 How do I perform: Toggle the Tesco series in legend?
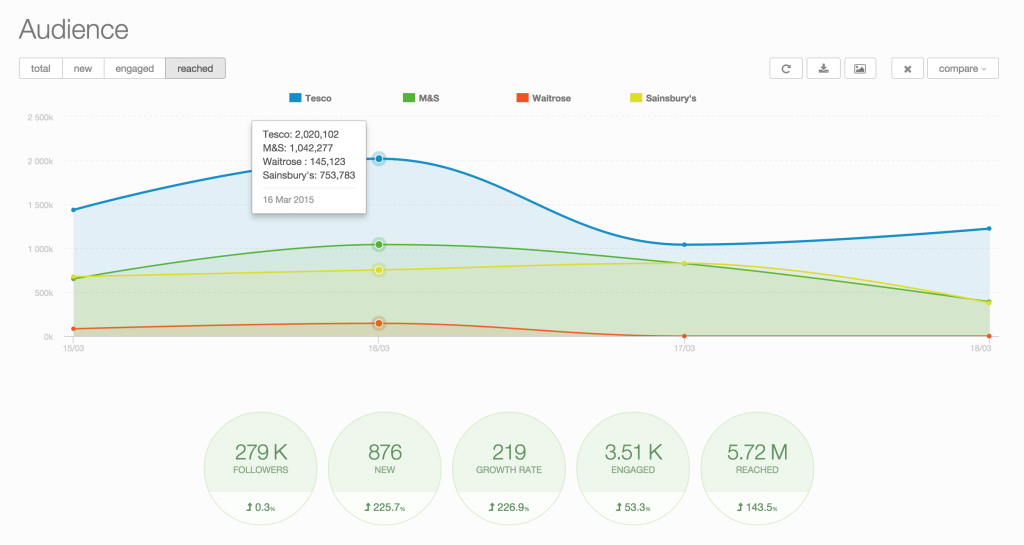click(309, 98)
